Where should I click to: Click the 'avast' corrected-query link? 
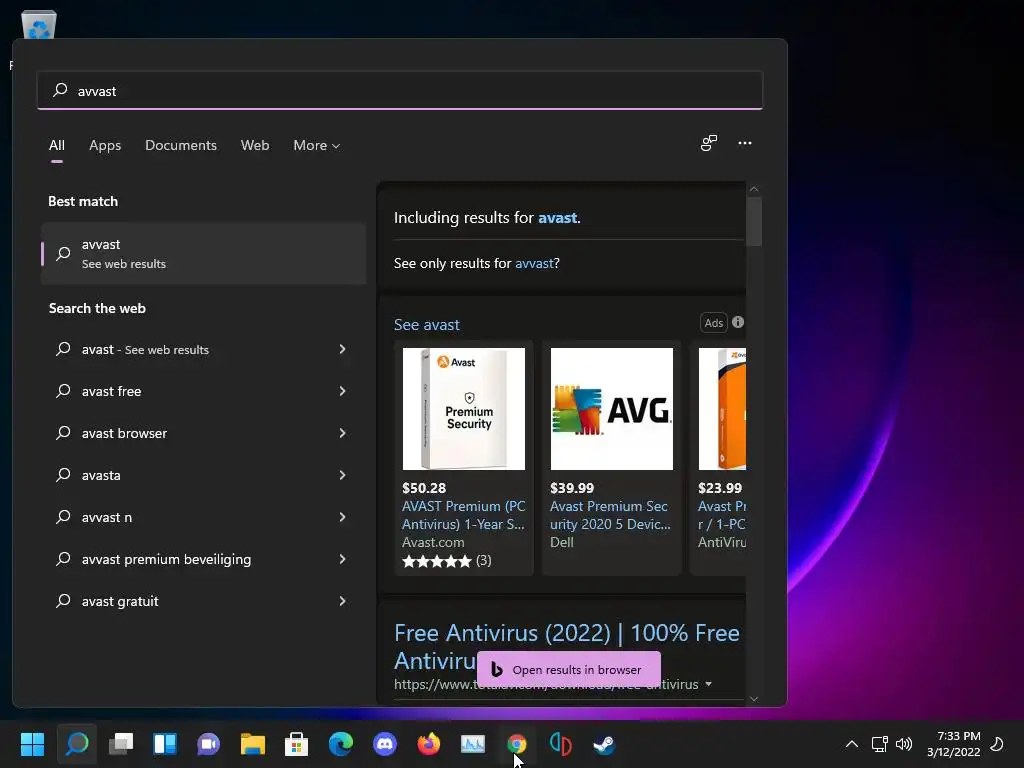tap(557, 217)
